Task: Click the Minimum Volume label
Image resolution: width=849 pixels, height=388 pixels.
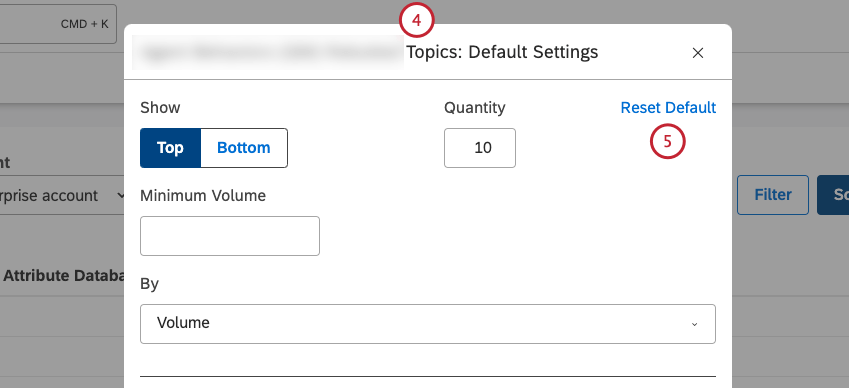Action: [x=203, y=195]
